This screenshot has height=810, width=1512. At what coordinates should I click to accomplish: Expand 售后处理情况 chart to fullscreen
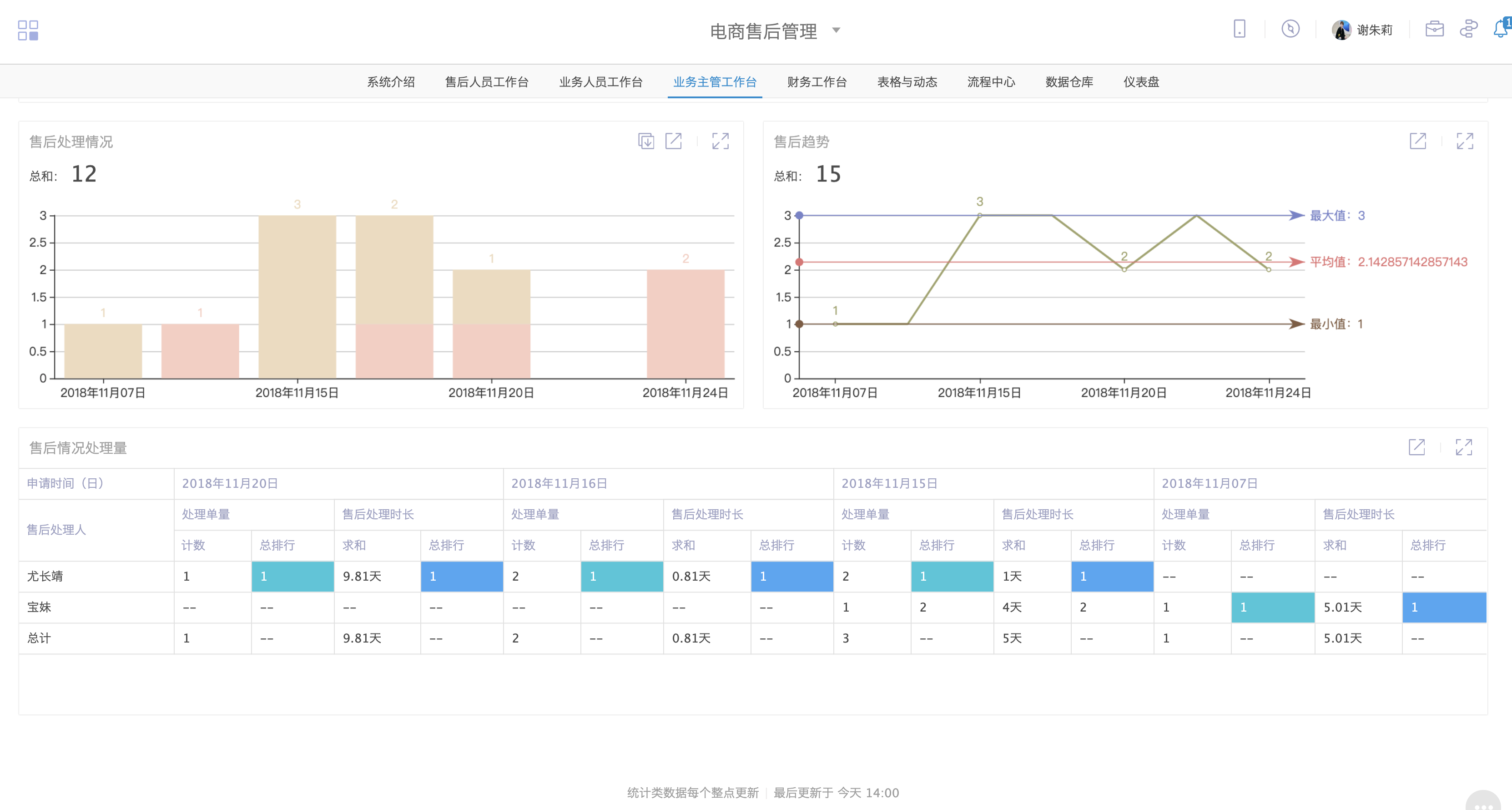click(720, 141)
